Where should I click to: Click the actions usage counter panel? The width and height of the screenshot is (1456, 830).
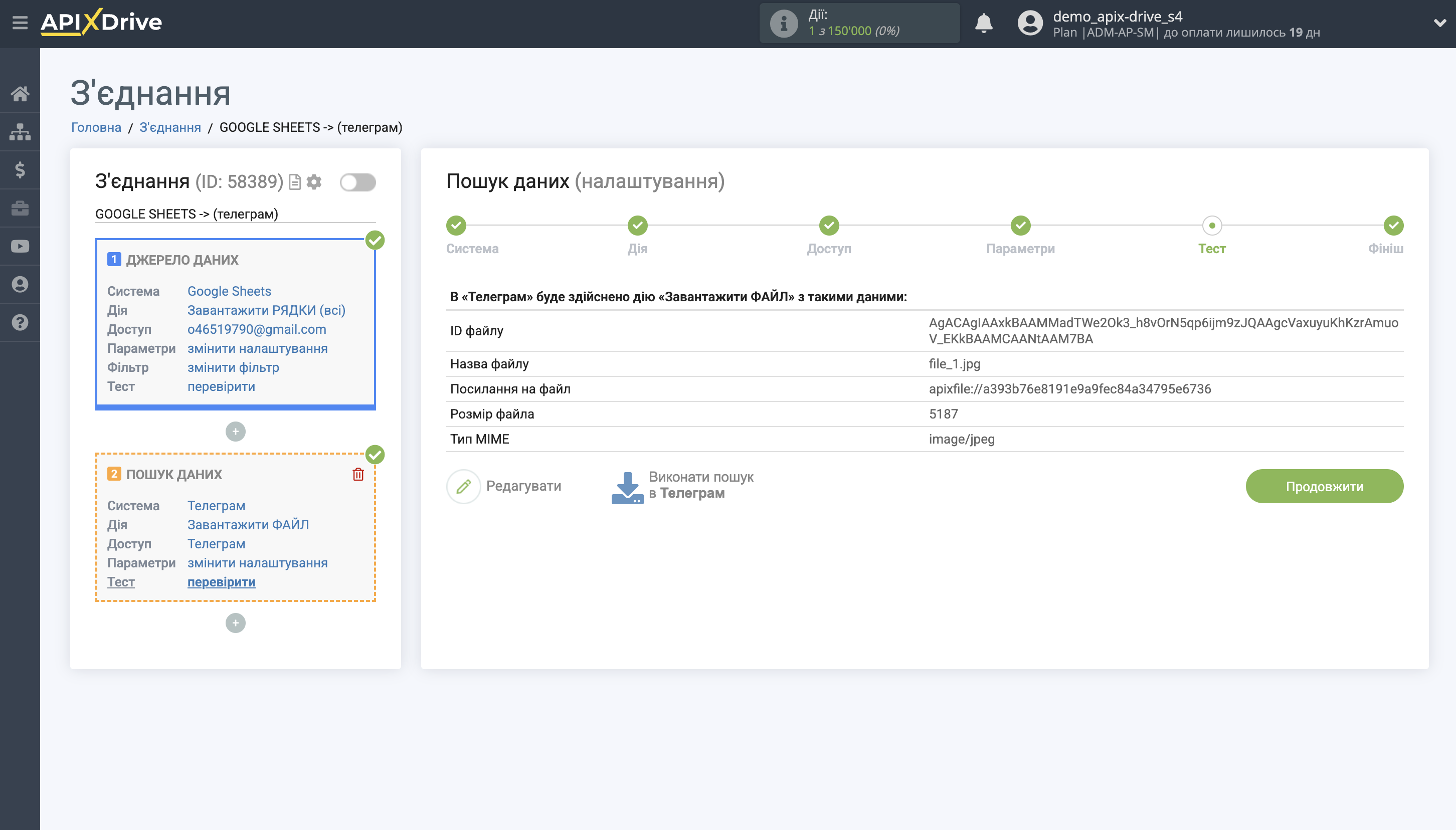(x=860, y=24)
